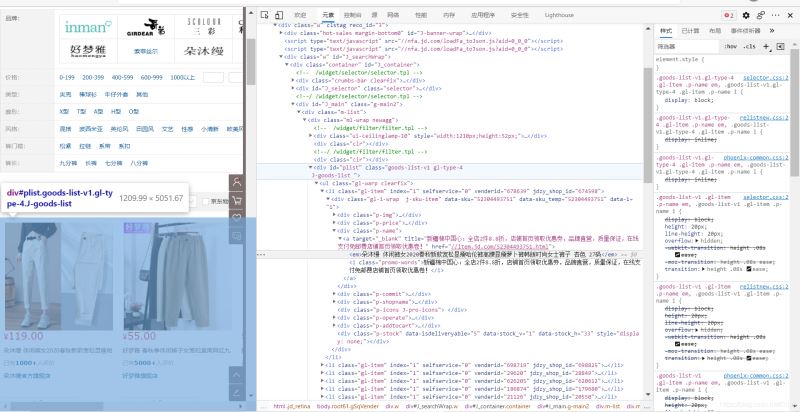Click the back-to-top arrow icon

[237, 375]
